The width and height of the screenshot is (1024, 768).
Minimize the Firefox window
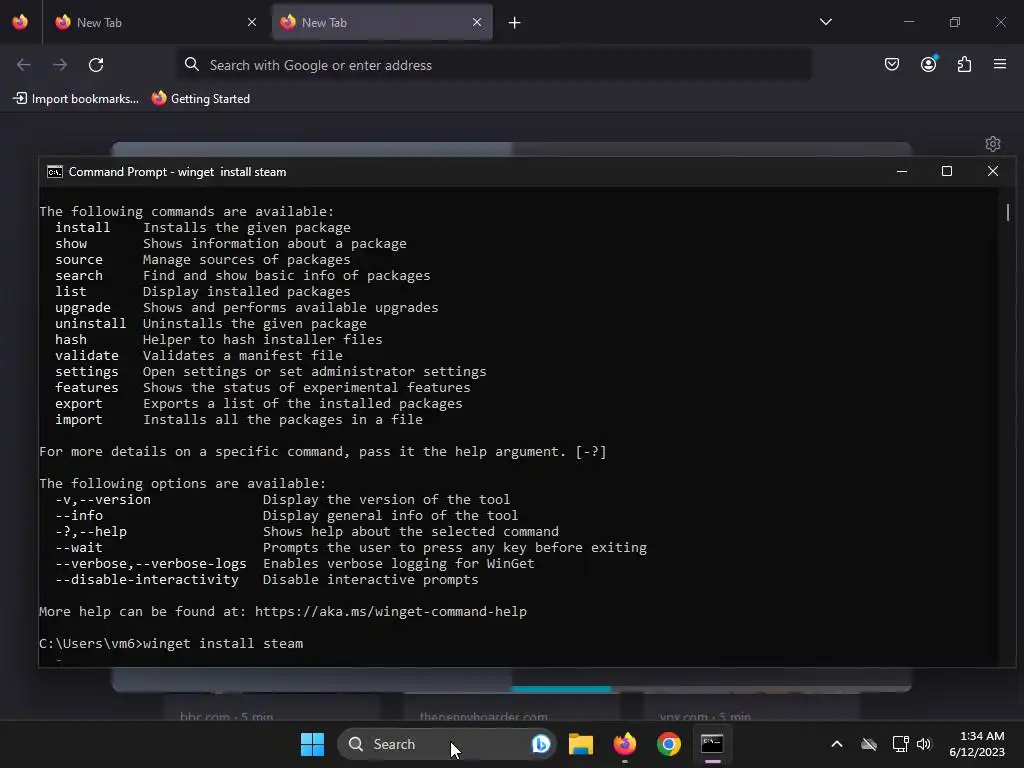pyautogui.click(x=908, y=22)
